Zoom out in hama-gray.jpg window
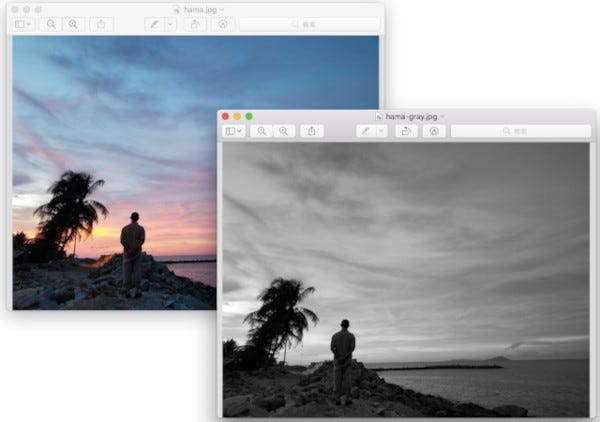The image size is (600, 422). [262, 131]
